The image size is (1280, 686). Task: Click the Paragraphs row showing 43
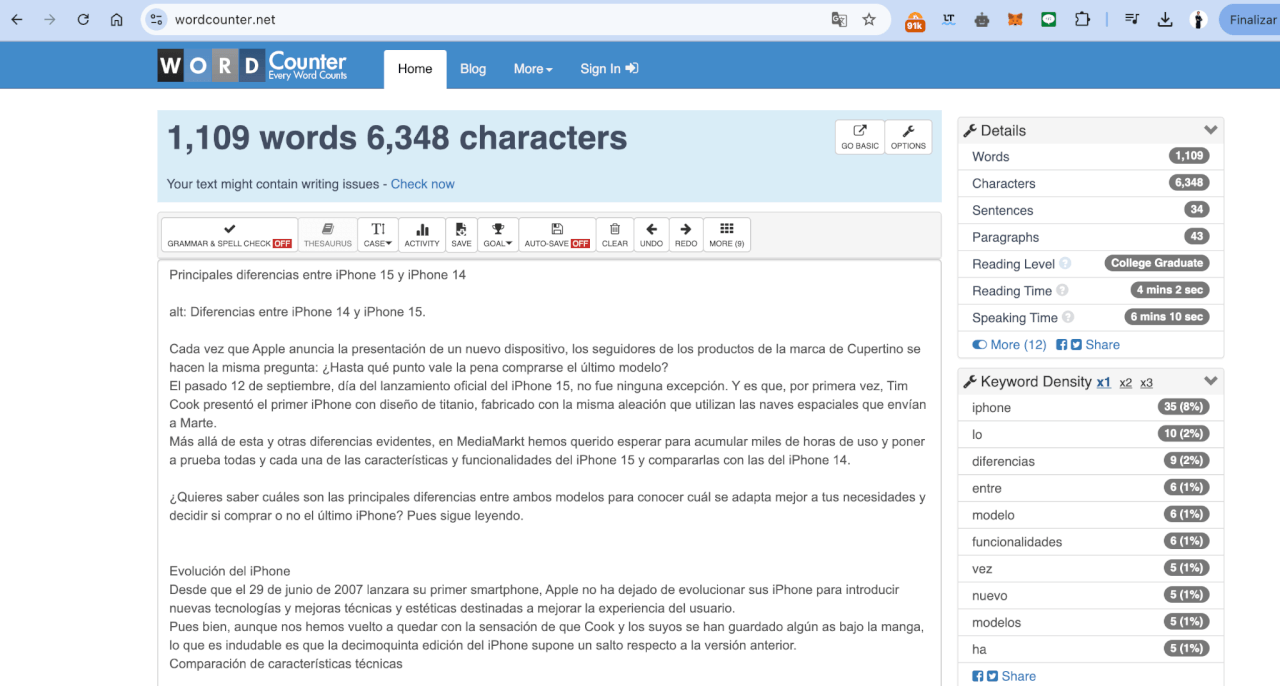pyautogui.click(x=1090, y=237)
